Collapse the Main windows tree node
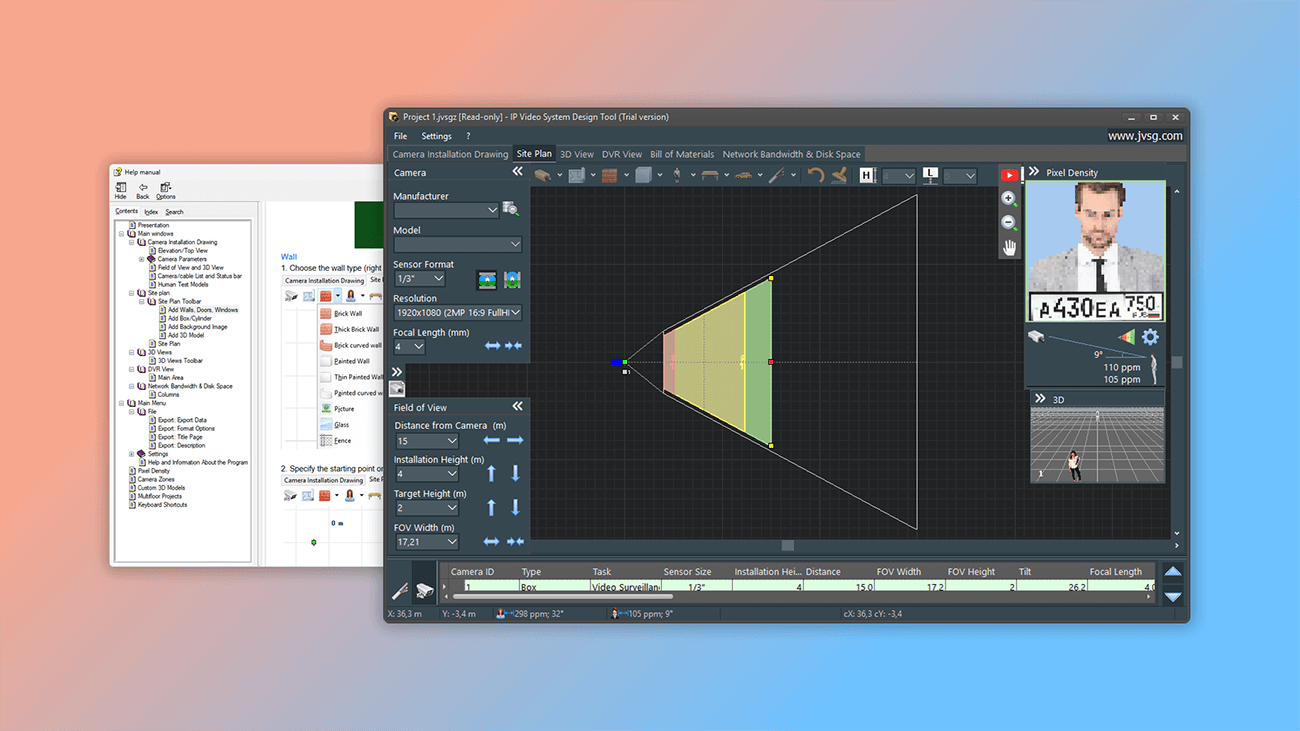Viewport: 1300px width, 731px height. [122, 234]
